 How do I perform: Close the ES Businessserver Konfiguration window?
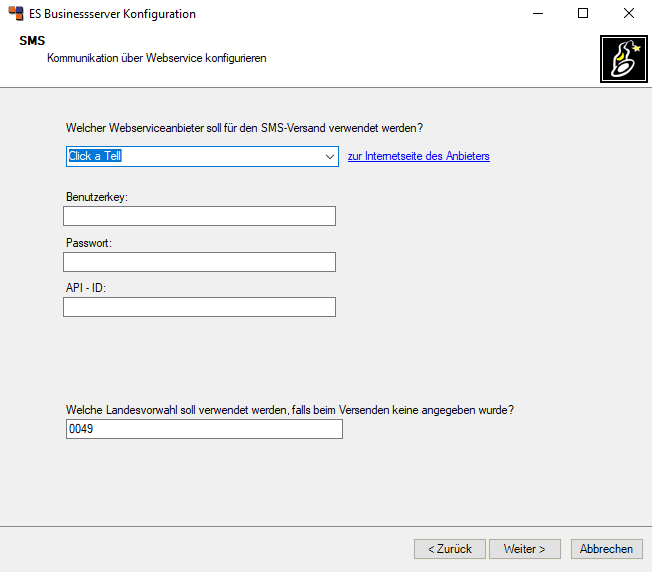point(628,14)
